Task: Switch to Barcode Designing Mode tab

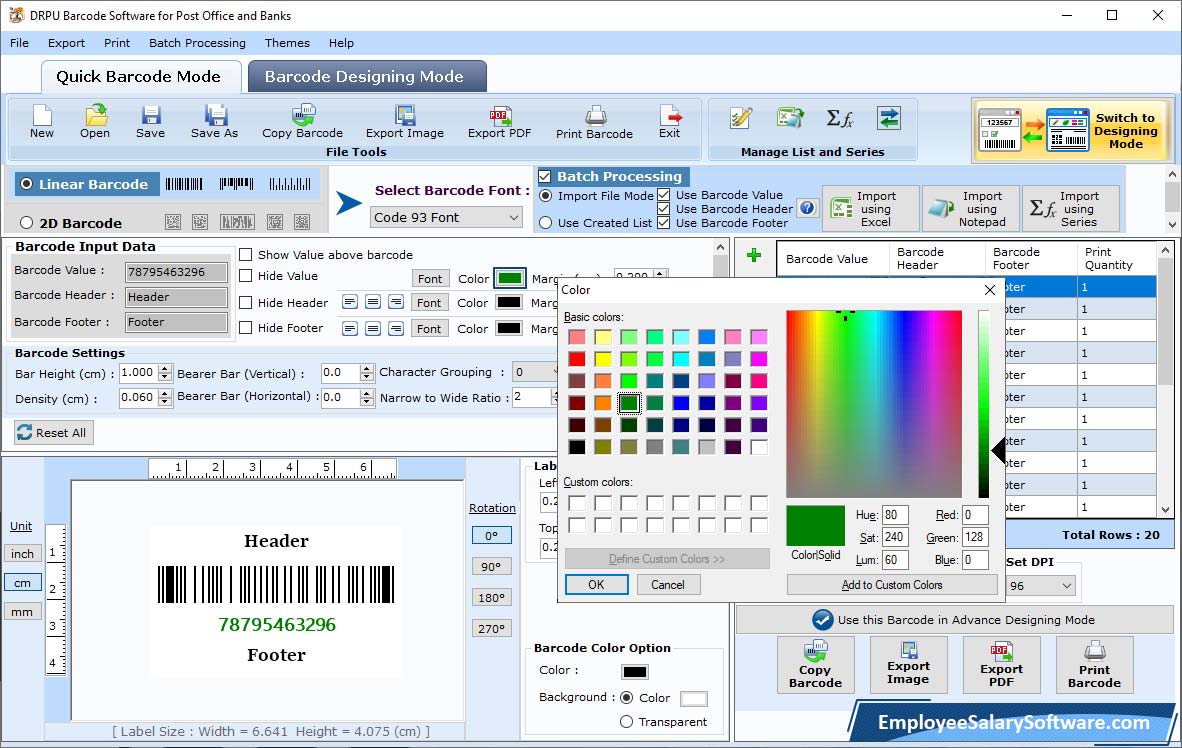Action: coord(367,76)
